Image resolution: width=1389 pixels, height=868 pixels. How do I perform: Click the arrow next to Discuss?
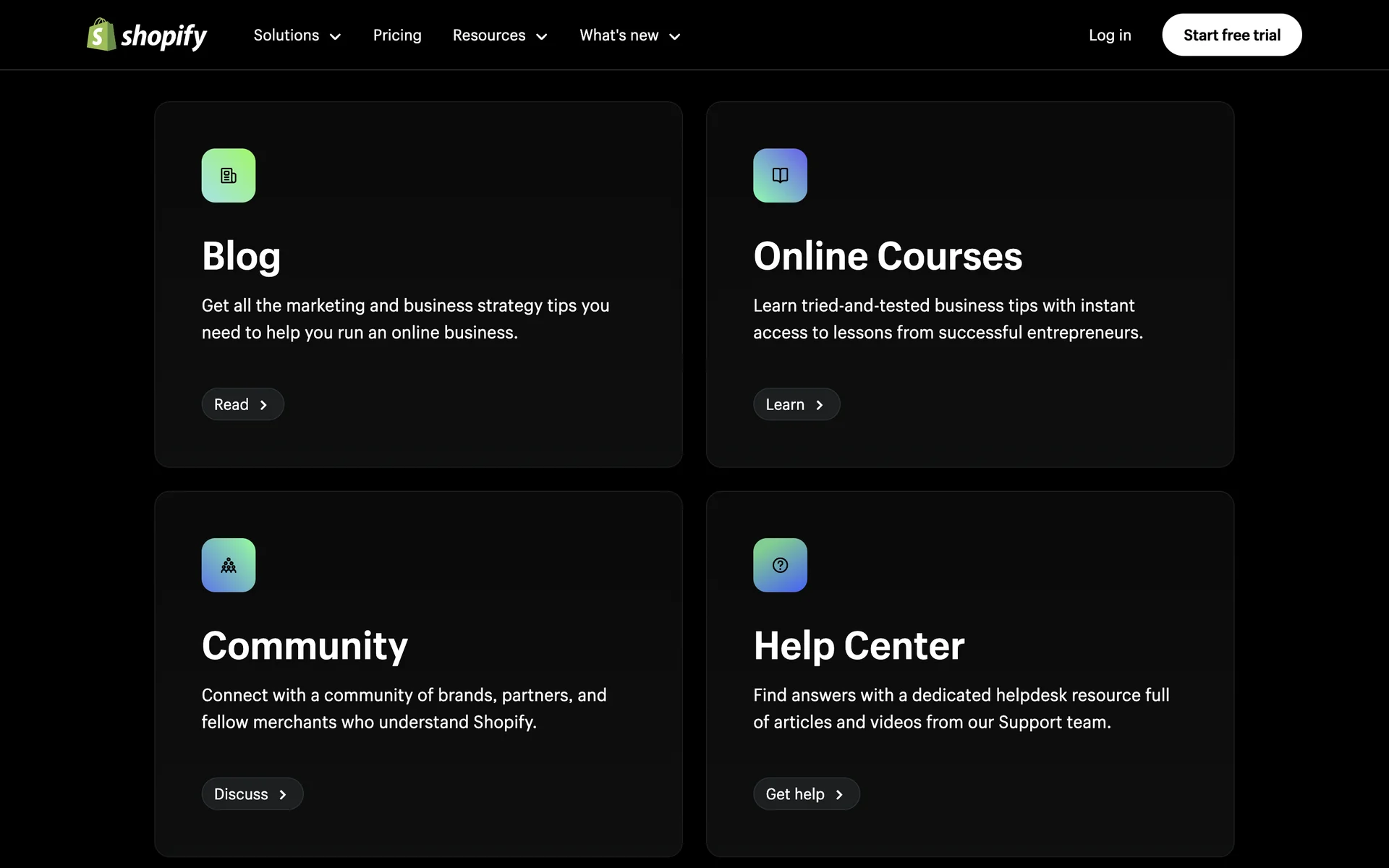[283, 794]
